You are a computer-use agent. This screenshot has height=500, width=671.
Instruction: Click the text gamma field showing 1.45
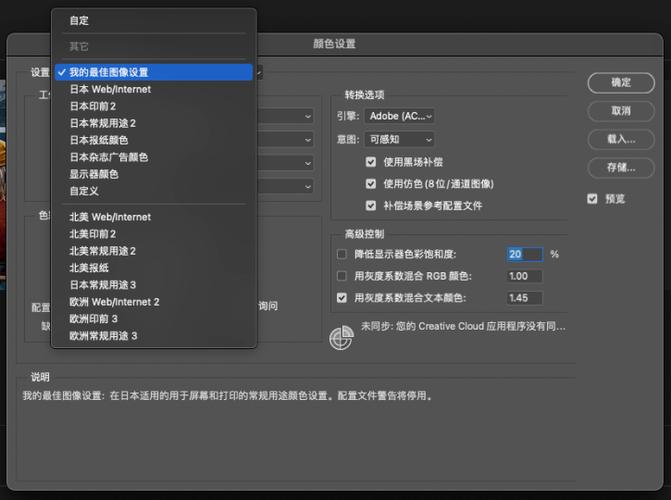tap(524, 298)
